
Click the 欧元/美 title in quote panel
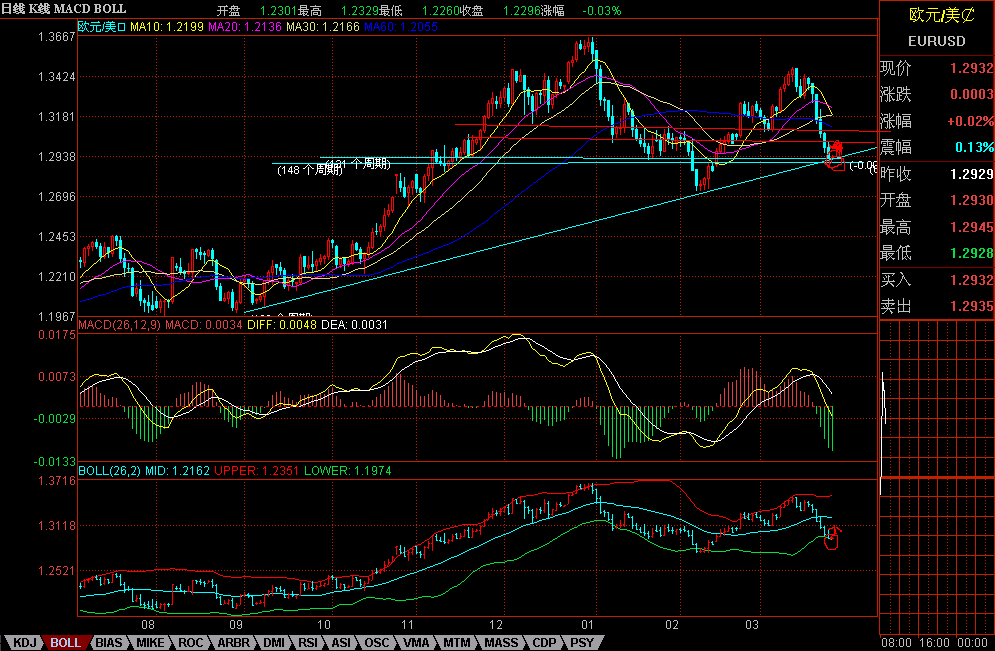click(x=942, y=15)
